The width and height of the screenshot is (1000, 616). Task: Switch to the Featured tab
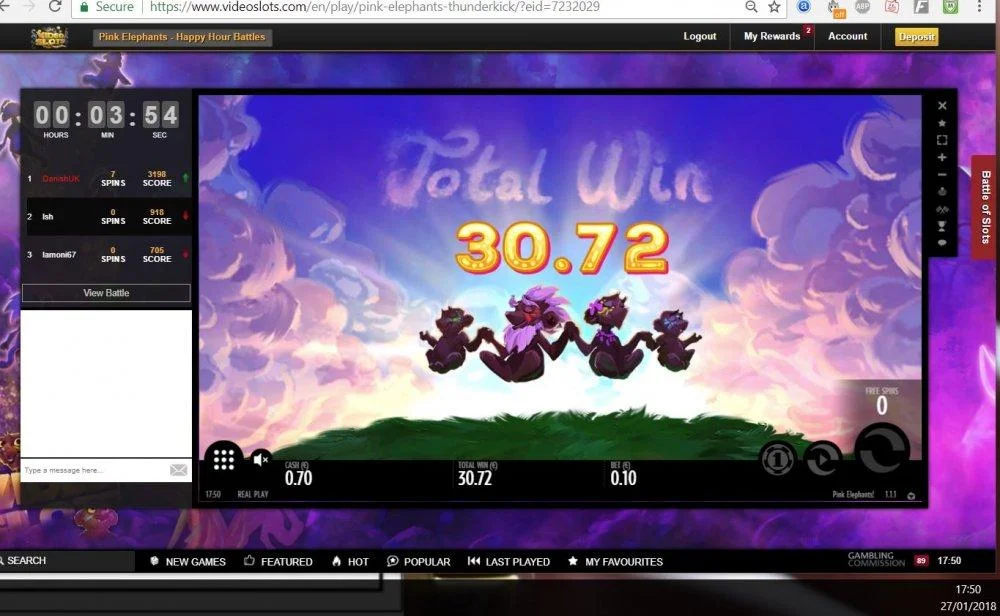click(279, 561)
